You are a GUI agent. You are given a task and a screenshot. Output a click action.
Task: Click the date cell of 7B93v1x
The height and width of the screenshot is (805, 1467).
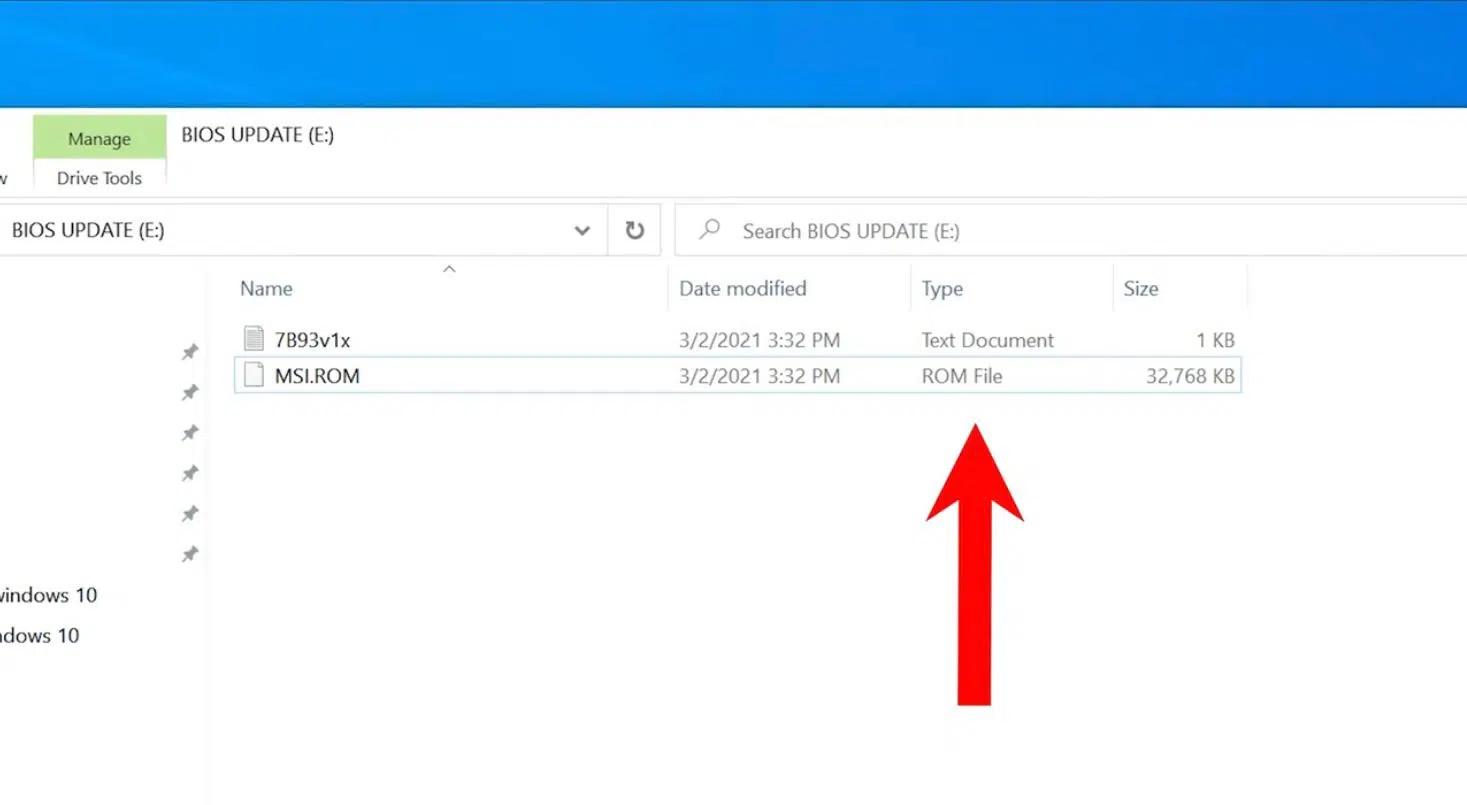pyautogui.click(x=759, y=340)
